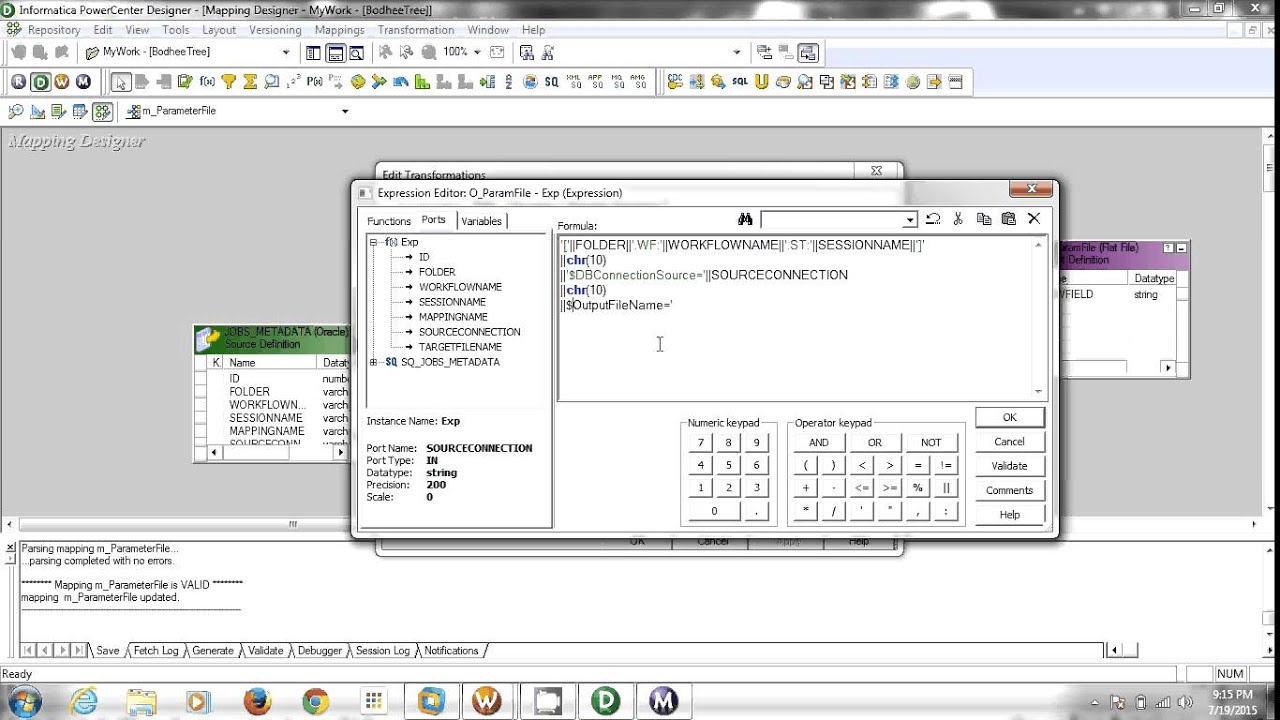This screenshot has height=720, width=1280.
Task: Select the Session Log output tab
Action: (382, 650)
